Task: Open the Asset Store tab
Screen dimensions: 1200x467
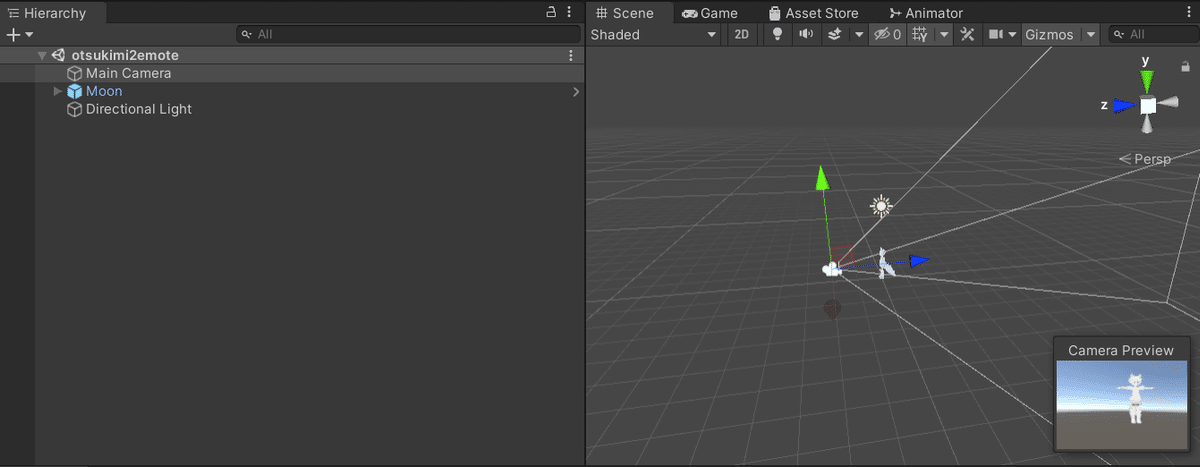Action: [x=813, y=13]
